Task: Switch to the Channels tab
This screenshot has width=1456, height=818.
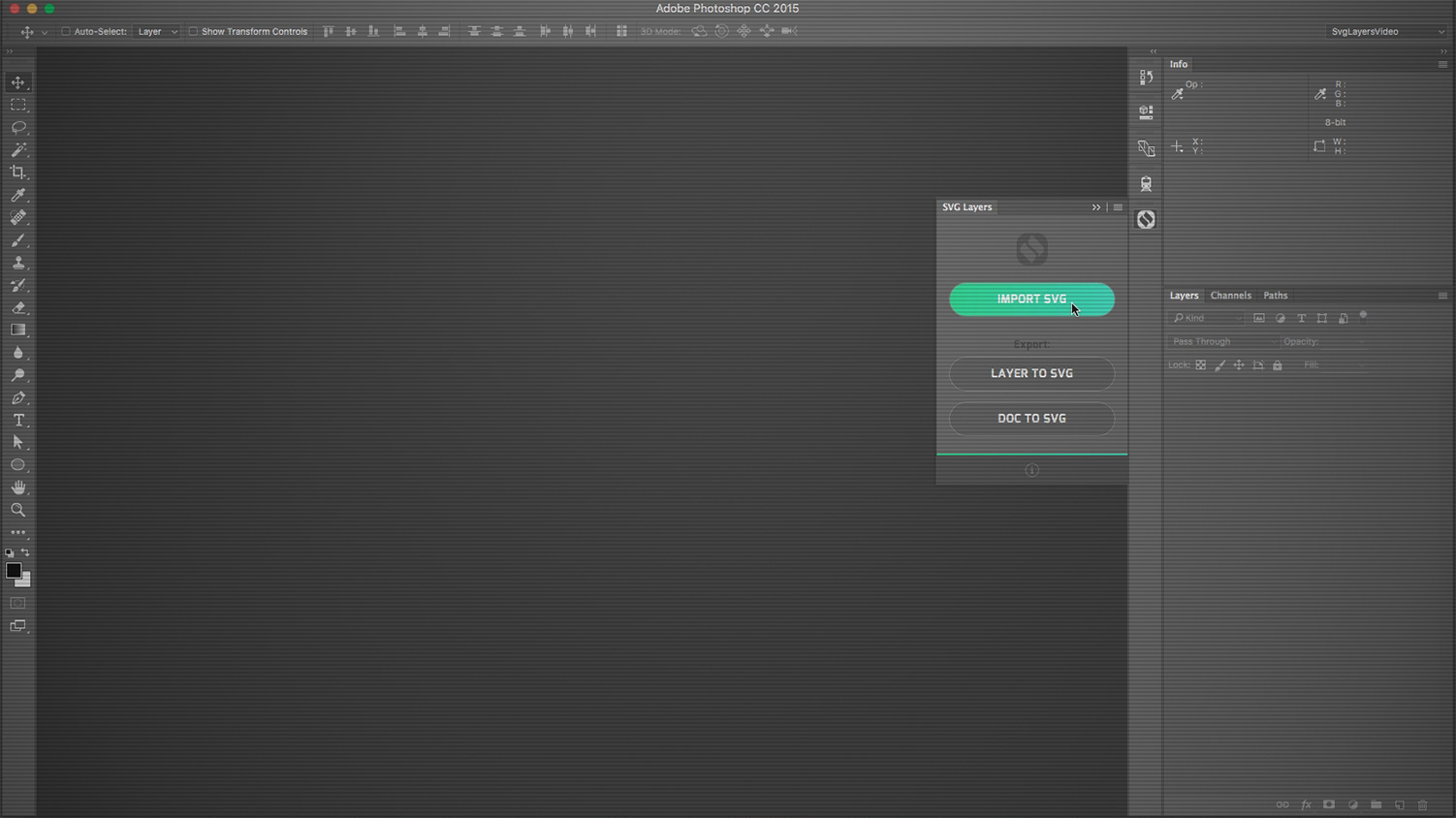Action: pos(1230,296)
